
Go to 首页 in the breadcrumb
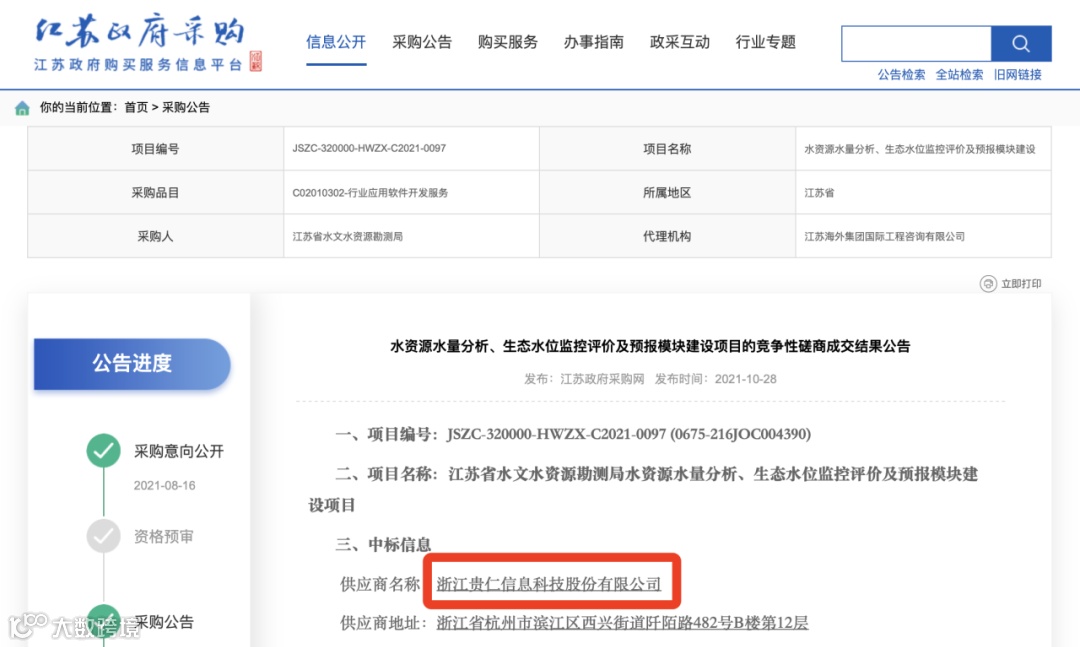tap(136, 107)
